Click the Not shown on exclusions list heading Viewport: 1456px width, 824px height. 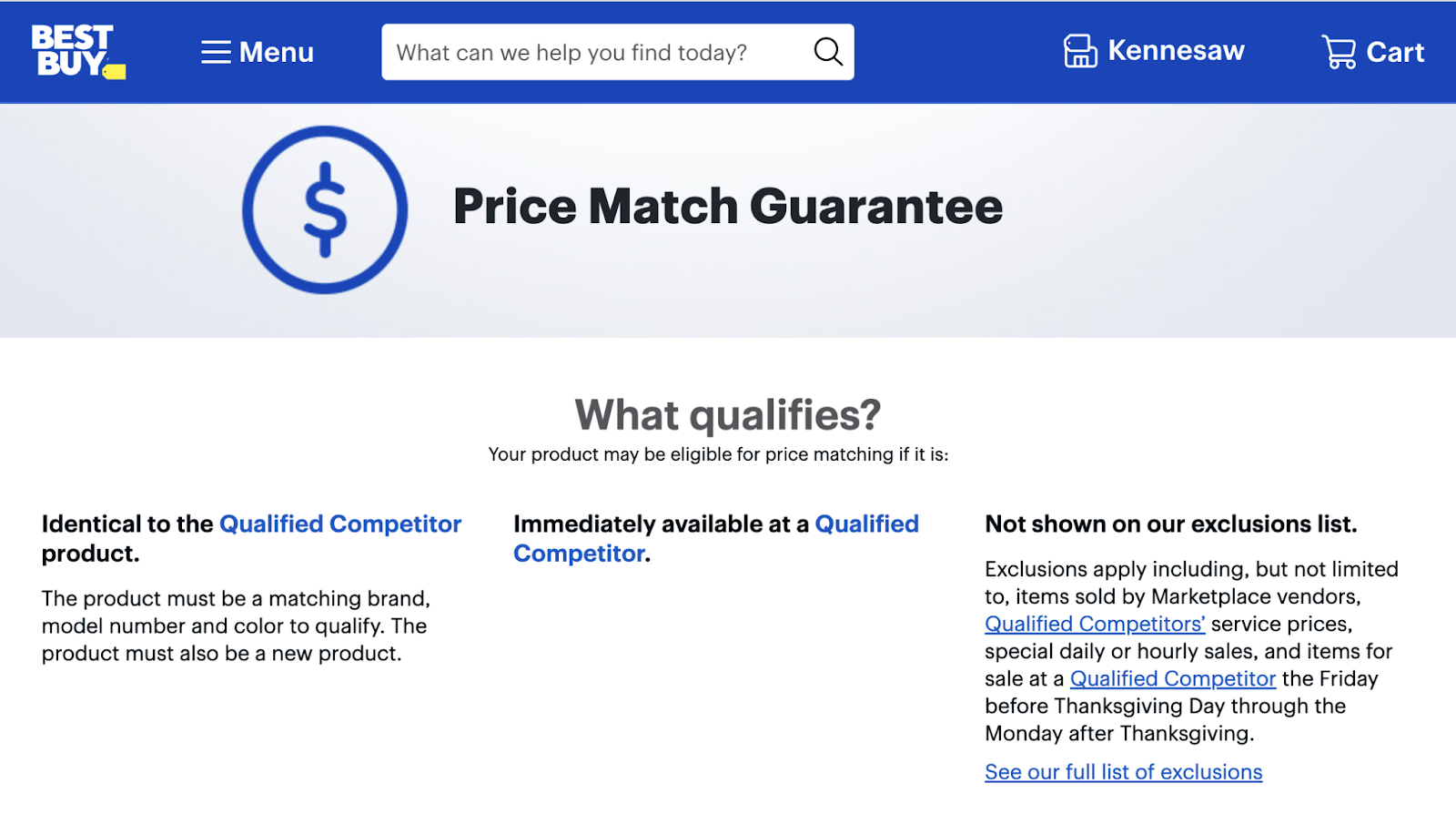click(1170, 524)
